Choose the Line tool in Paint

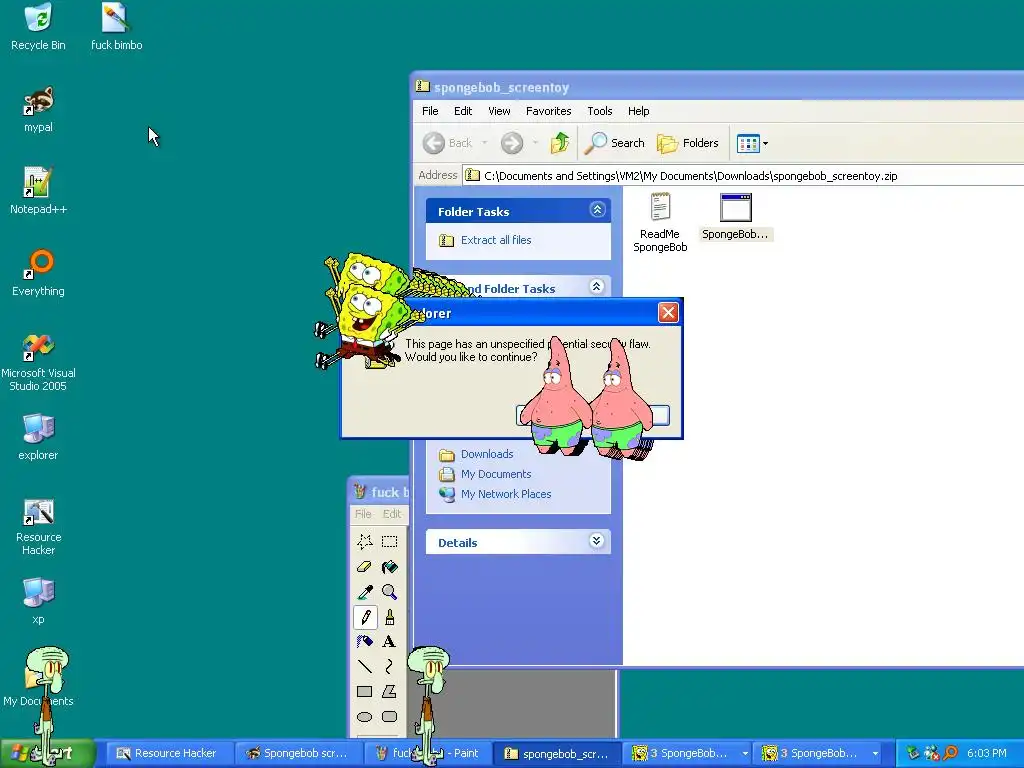(365, 666)
